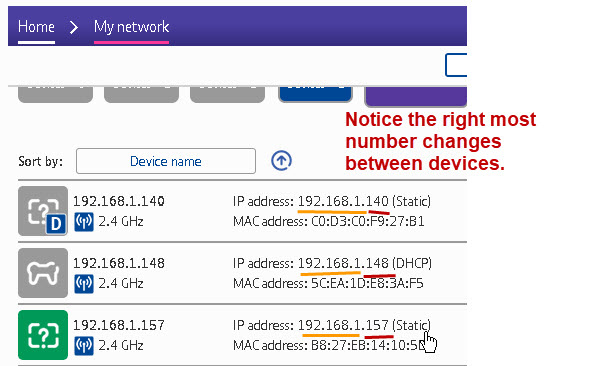Click the white outlined box at top right
613x366 pixels.
click(456, 65)
